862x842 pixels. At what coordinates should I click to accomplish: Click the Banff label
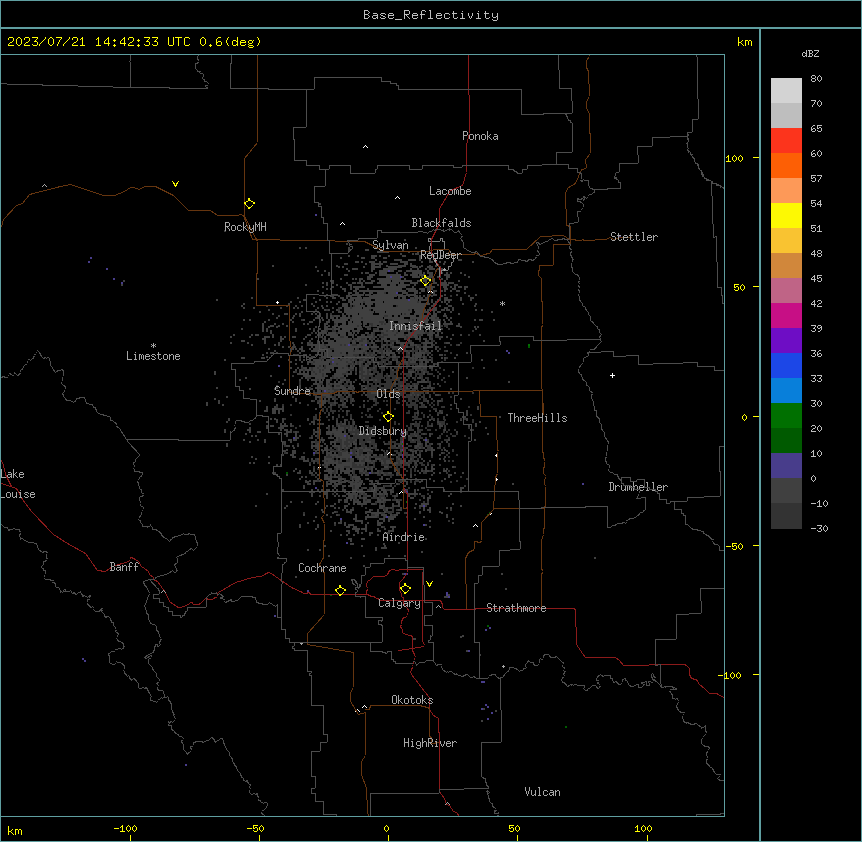coord(124,567)
